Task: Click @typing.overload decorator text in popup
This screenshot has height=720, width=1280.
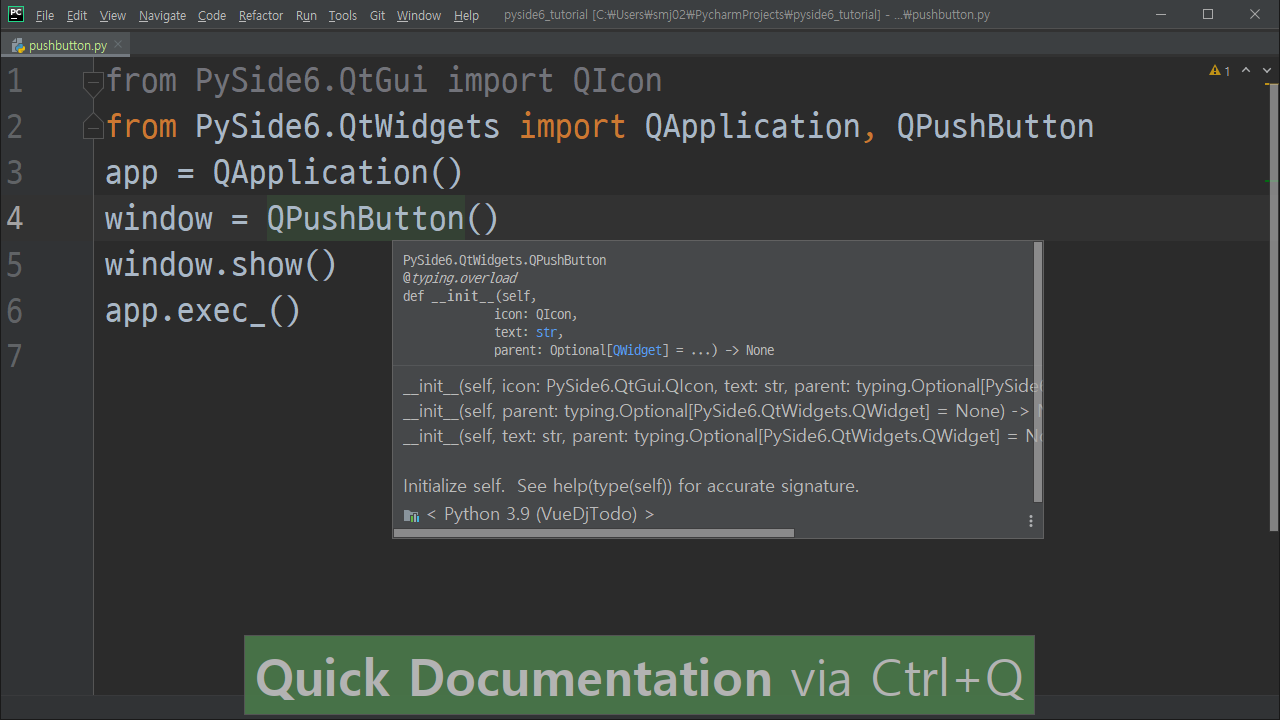Action: [x=460, y=278]
